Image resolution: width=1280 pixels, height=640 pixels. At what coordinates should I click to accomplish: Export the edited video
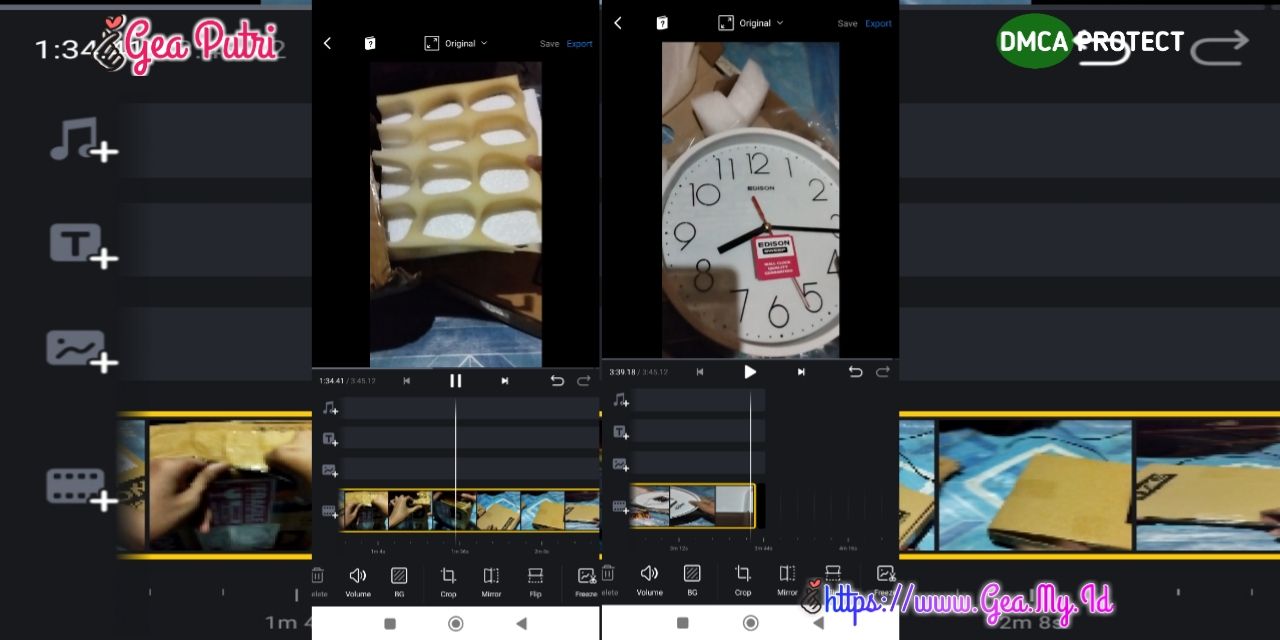580,43
